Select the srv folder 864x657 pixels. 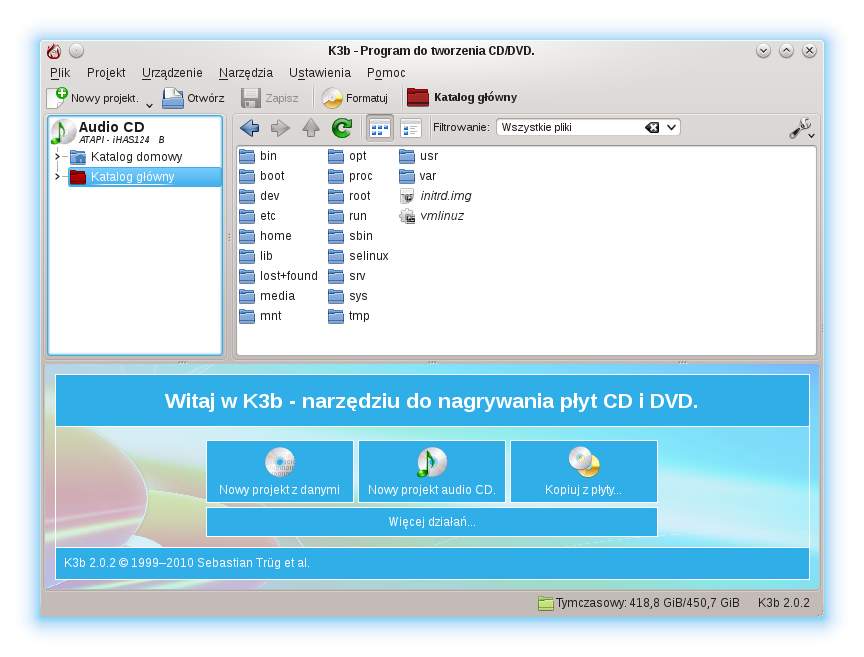(x=347, y=276)
